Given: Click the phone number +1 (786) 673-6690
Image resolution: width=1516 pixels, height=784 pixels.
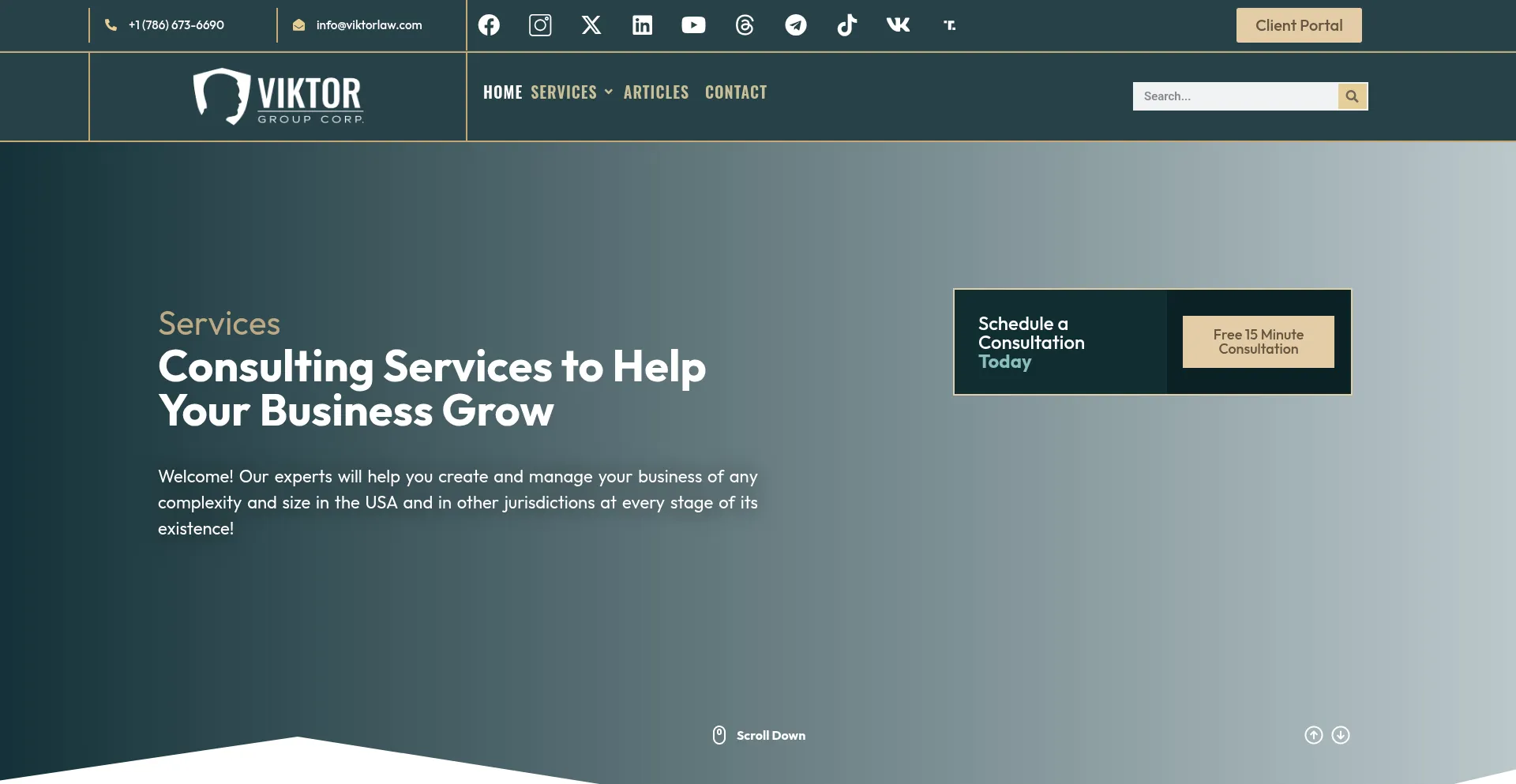Looking at the screenshot, I should [175, 24].
